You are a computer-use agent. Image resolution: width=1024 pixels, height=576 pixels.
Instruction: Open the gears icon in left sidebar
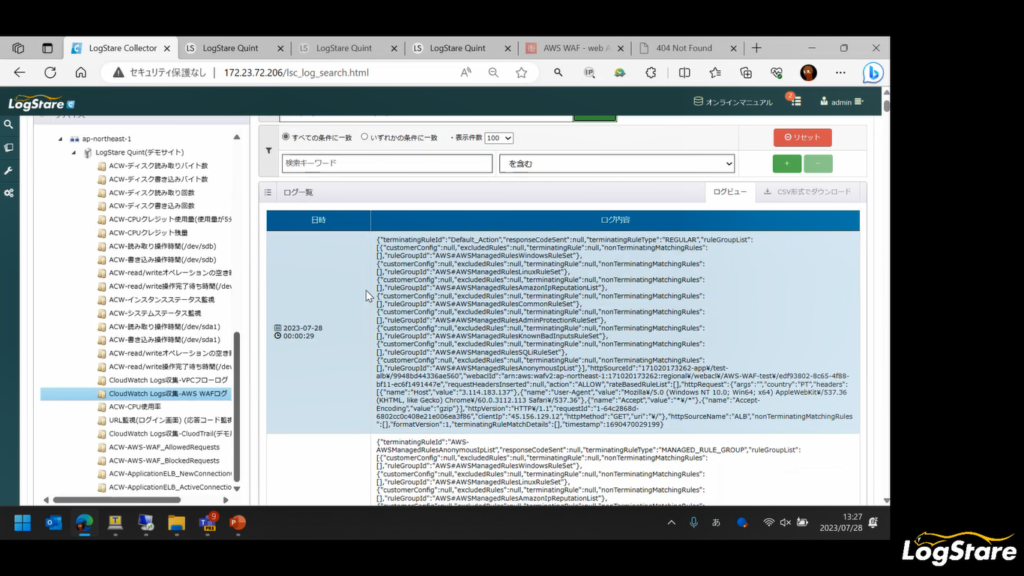point(8,193)
